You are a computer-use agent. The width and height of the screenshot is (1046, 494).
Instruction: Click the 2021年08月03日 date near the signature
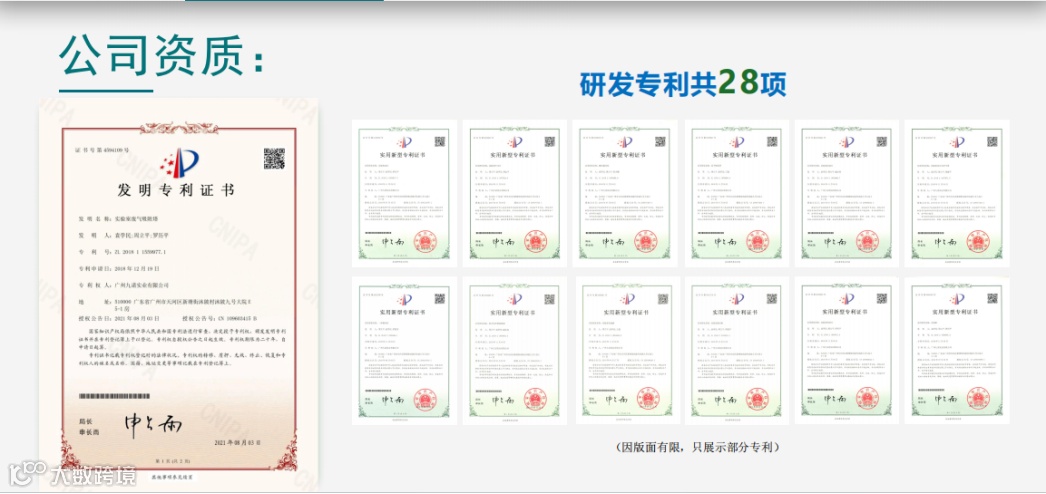click(237, 443)
